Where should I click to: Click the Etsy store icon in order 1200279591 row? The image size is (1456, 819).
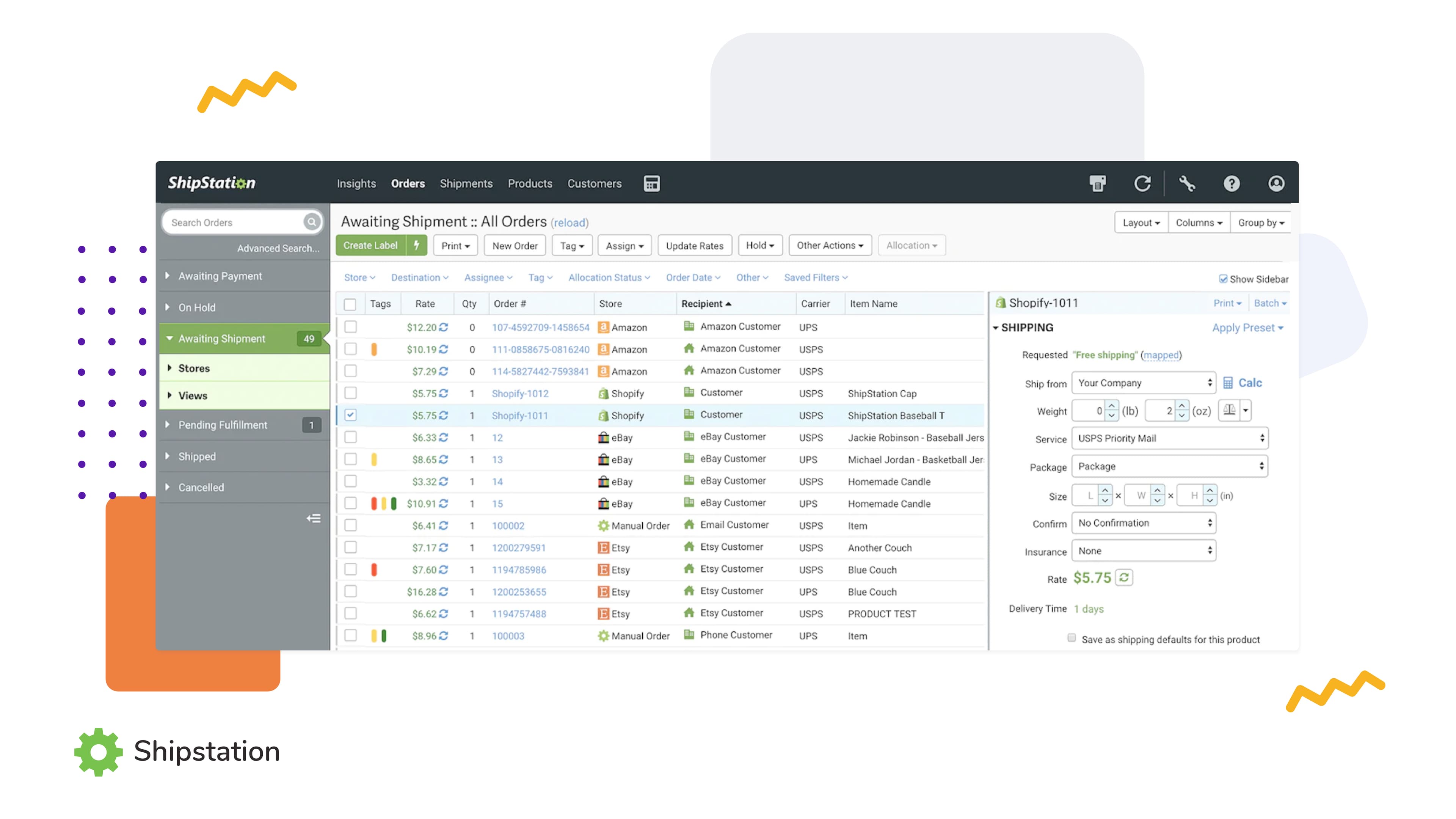(604, 548)
